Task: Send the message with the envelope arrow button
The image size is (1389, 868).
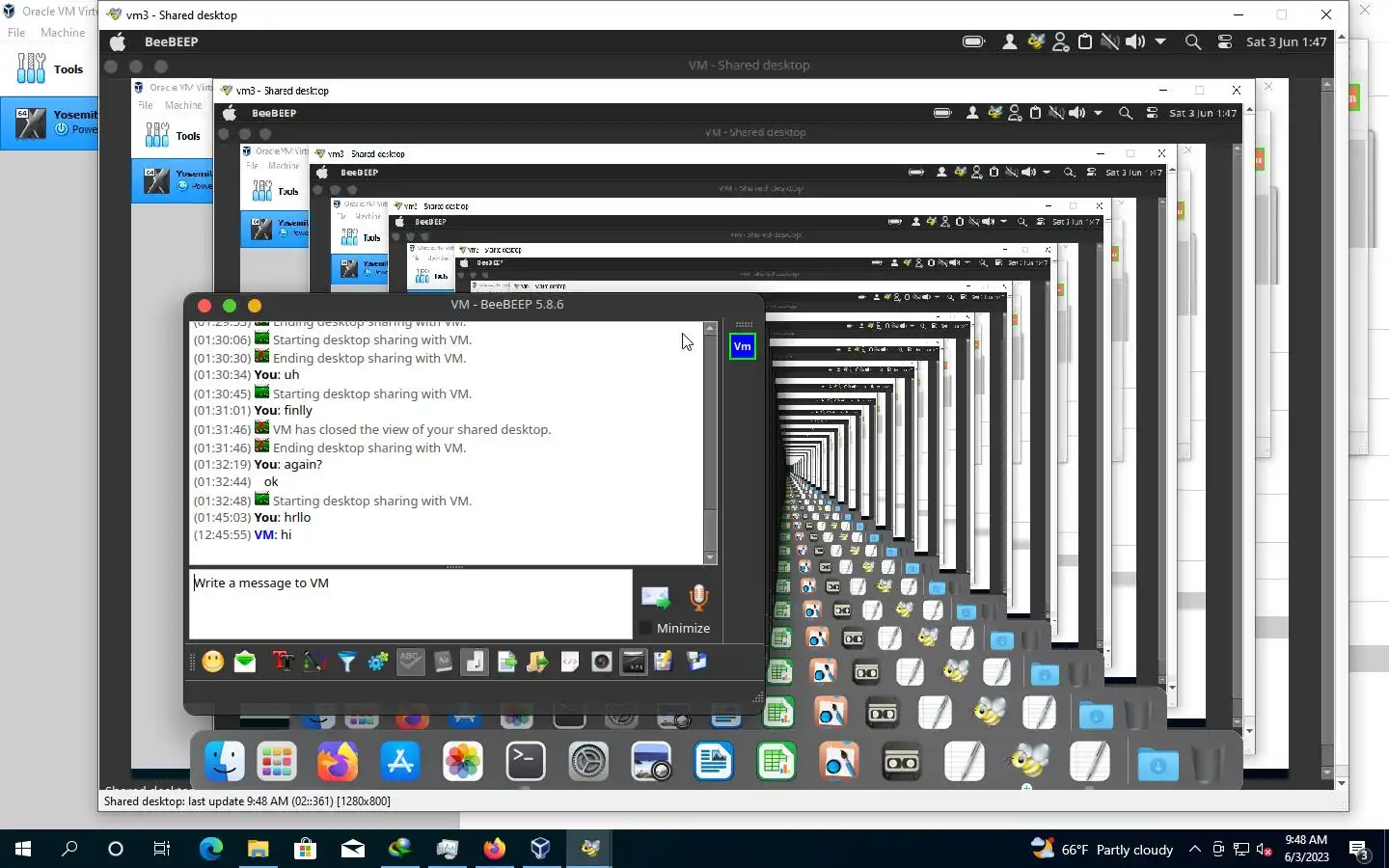Action: 656,598
